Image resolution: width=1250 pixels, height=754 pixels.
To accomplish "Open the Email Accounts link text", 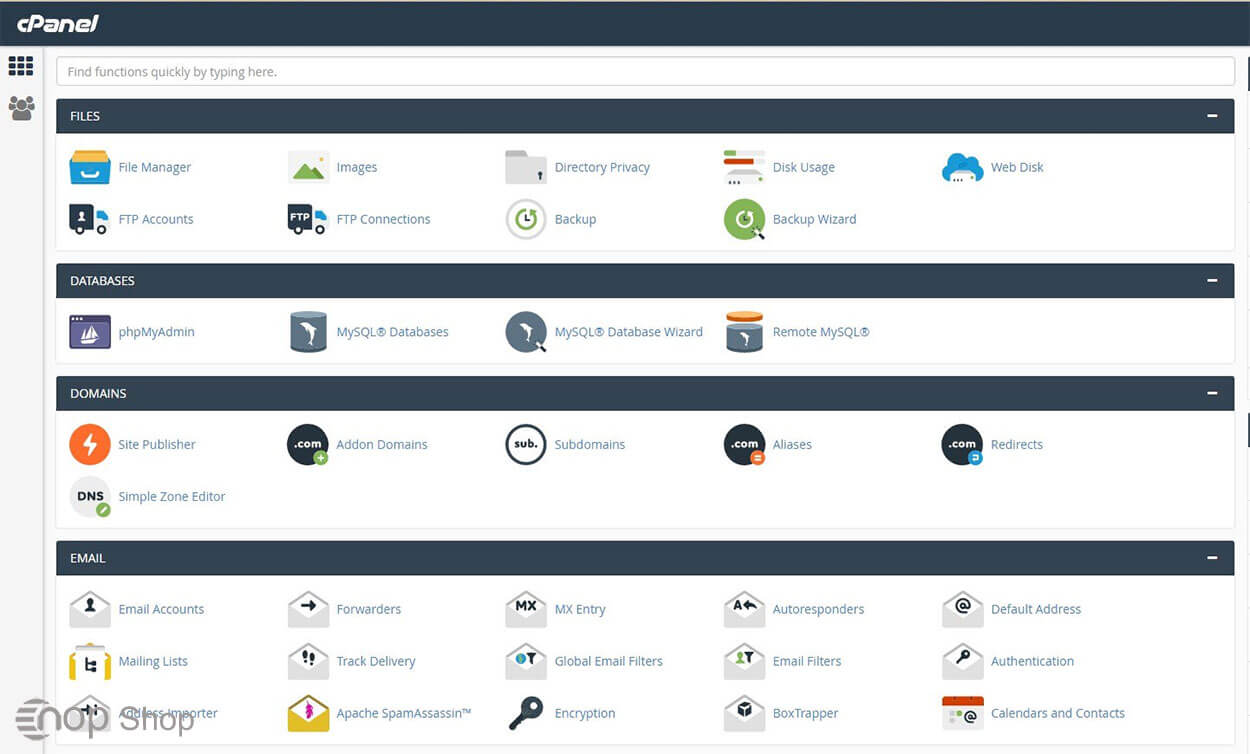I will (161, 608).
